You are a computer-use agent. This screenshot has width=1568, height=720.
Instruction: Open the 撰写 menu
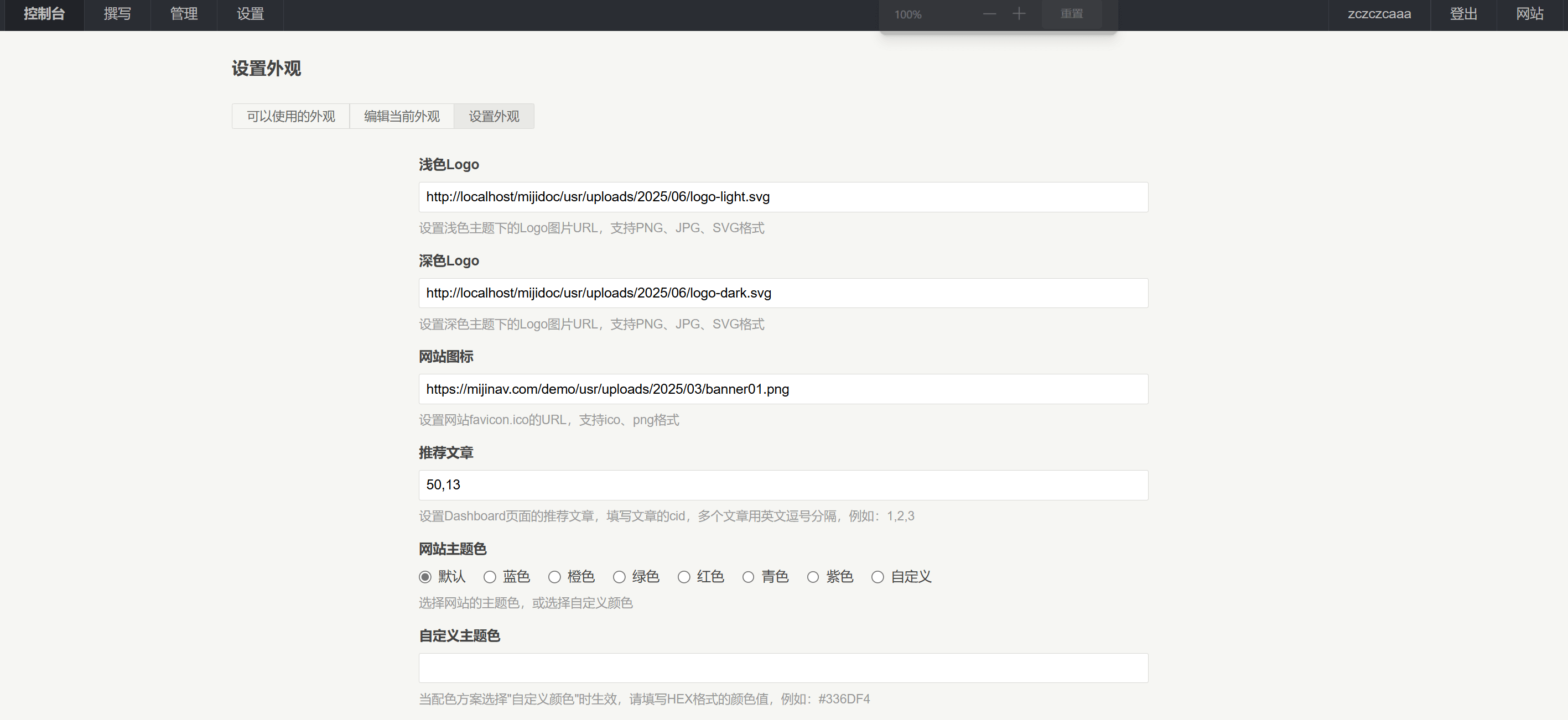117,14
